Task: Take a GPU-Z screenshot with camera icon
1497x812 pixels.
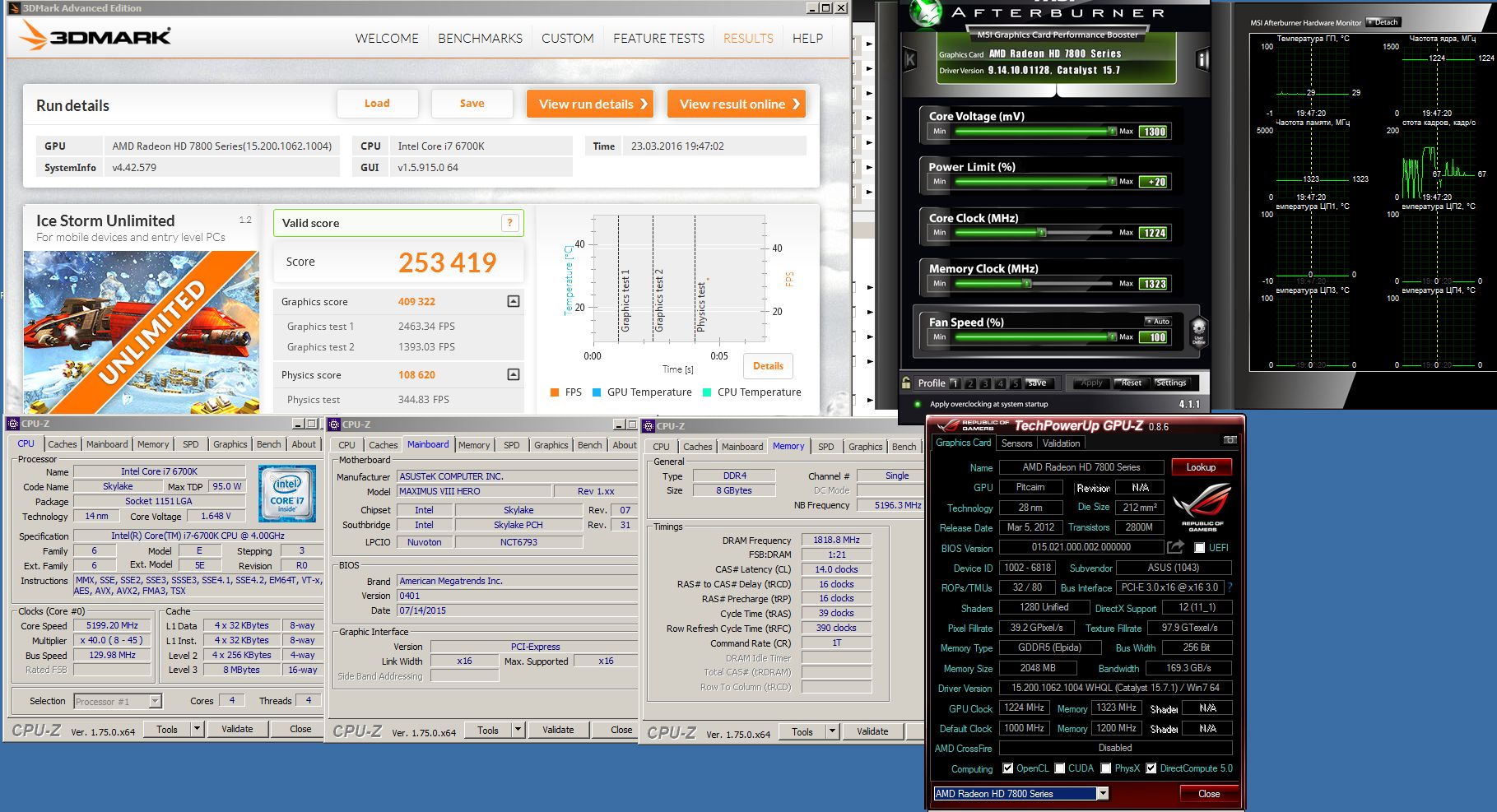Action: (x=1230, y=440)
